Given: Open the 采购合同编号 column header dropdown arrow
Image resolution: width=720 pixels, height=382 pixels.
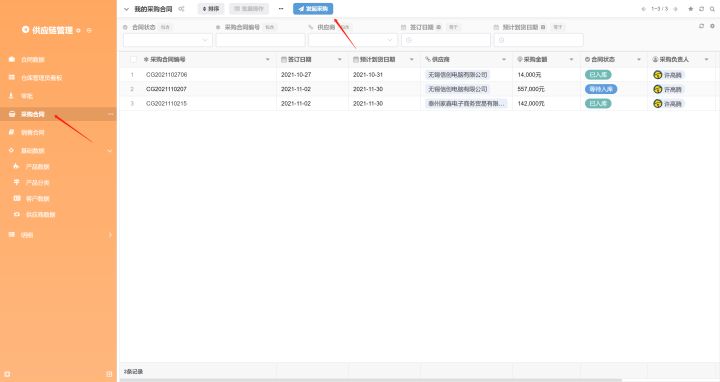Looking at the screenshot, I should [x=268, y=59].
